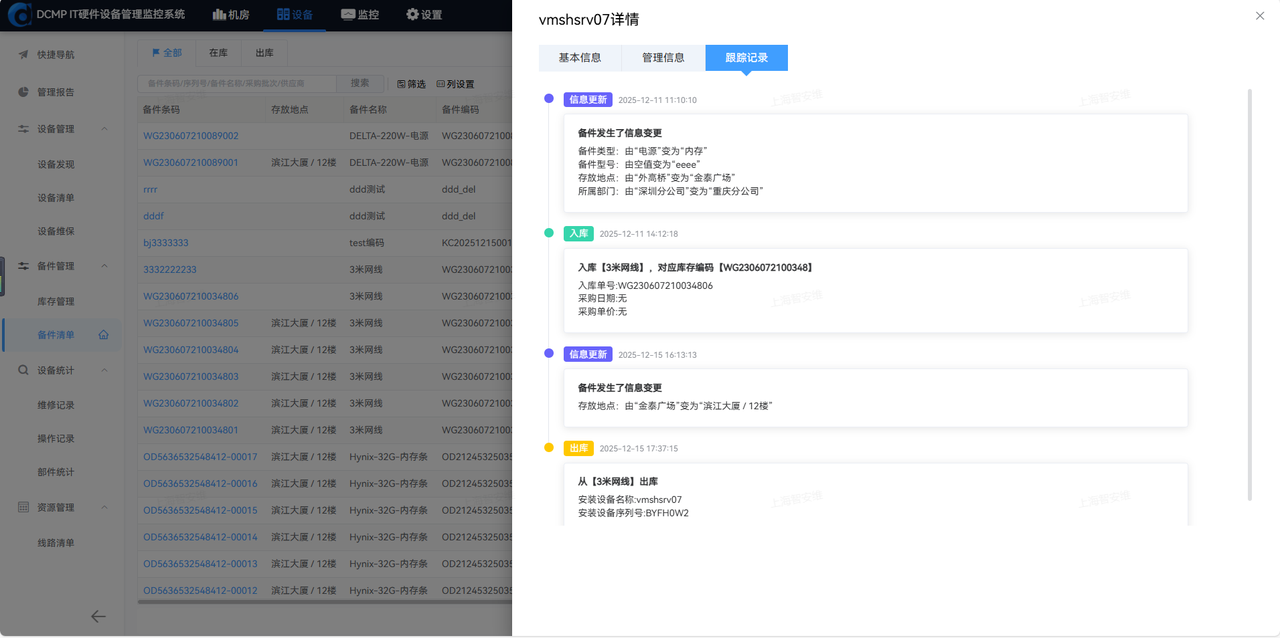The width and height of the screenshot is (1280, 638).
Task: Collapse the sidebar with the left arrow icon
Action: click(x=98, y=617)
